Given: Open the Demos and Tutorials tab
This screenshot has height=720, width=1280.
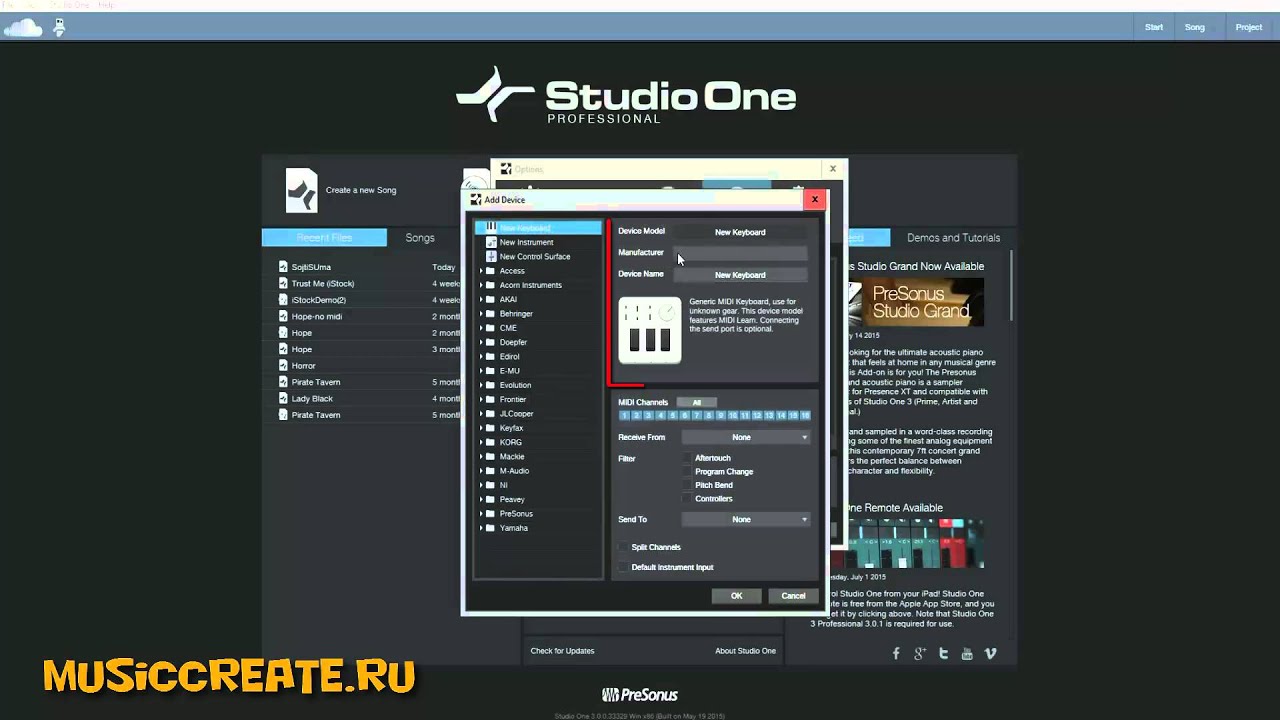Looking at the screenshot, I should [953, 238].
